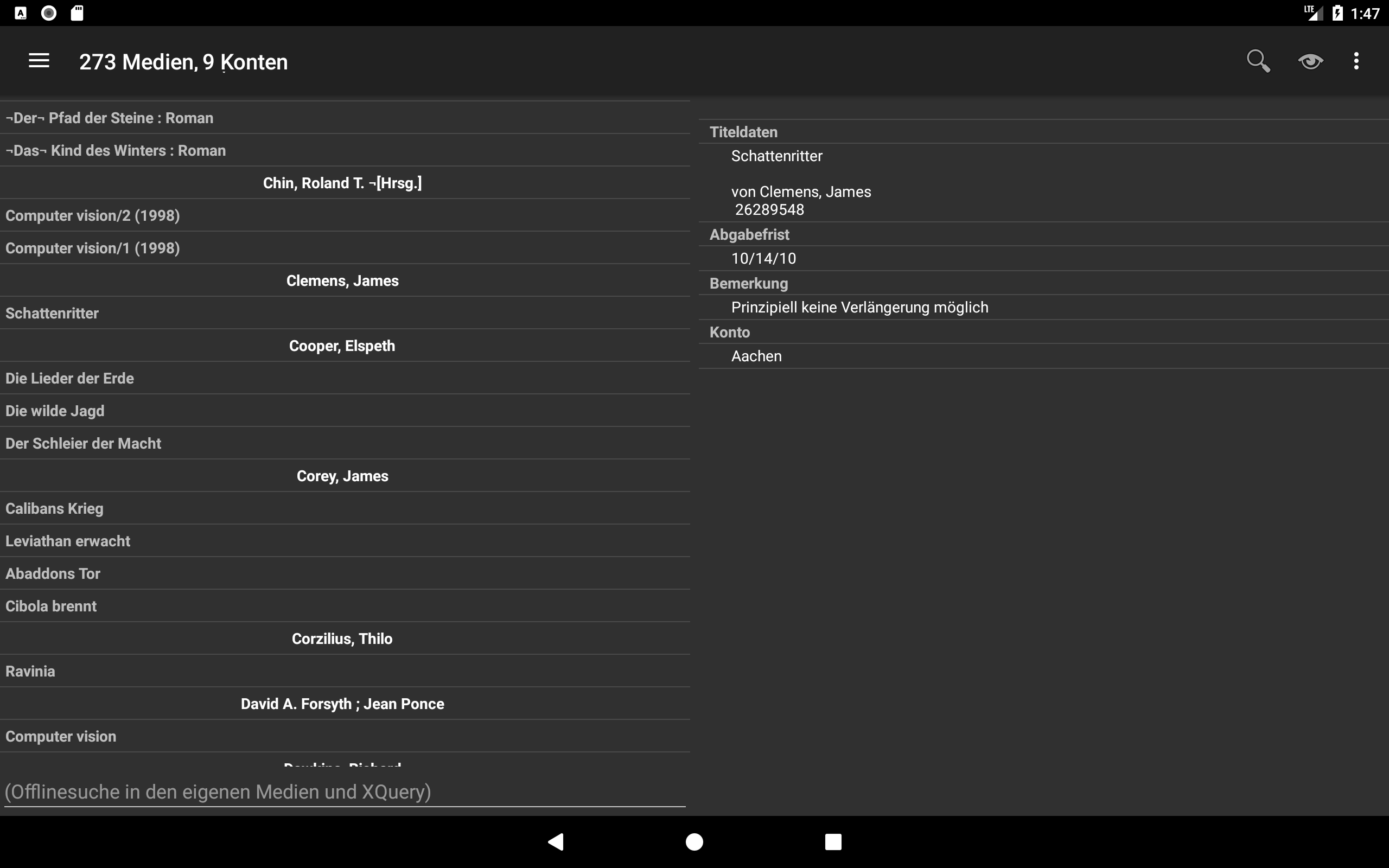
Task: Tap the Abgabefrist date 10/14/10
Action: click(x=763, y=259)
